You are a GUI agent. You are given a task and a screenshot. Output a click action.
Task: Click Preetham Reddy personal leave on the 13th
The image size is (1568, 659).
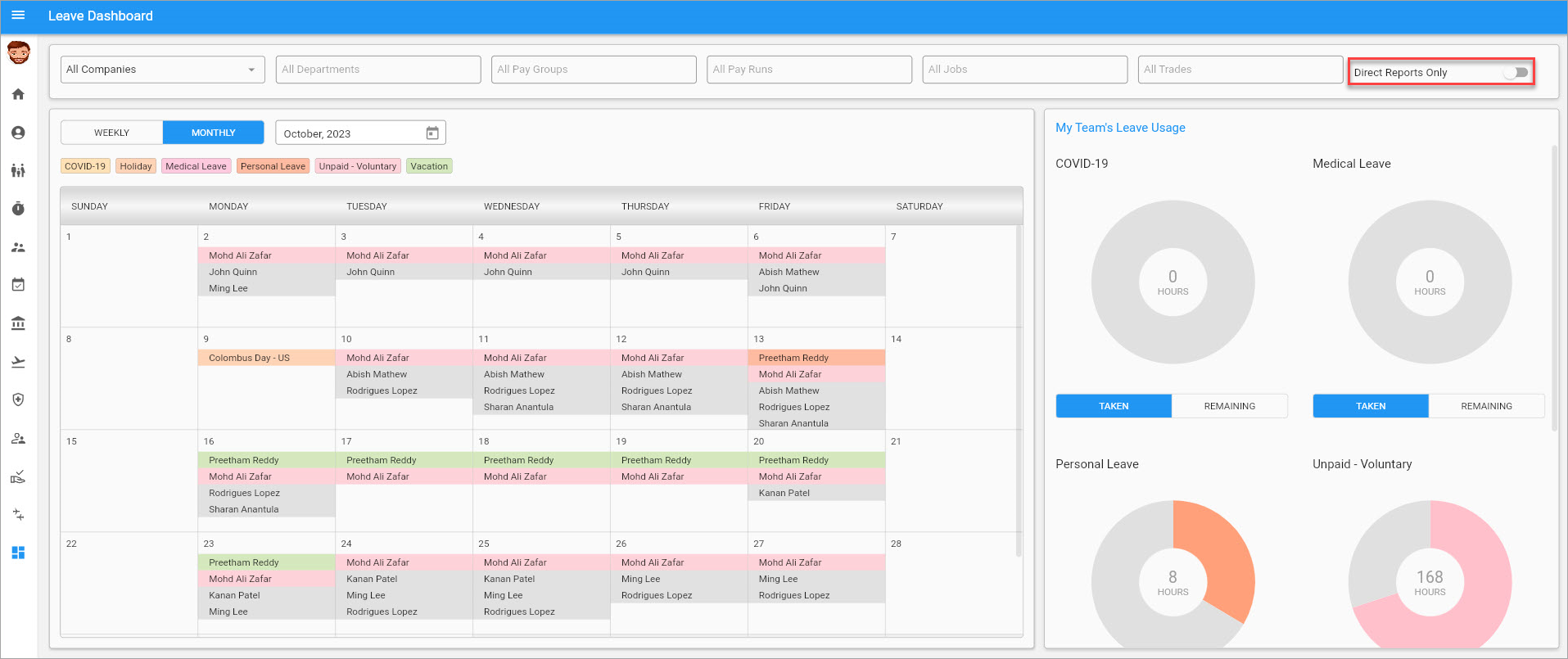click(816, 358)
